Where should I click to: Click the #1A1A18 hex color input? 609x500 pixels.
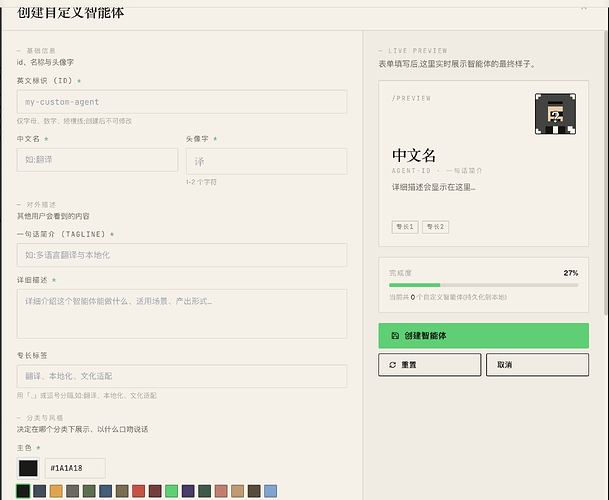[x=75, y=468]
